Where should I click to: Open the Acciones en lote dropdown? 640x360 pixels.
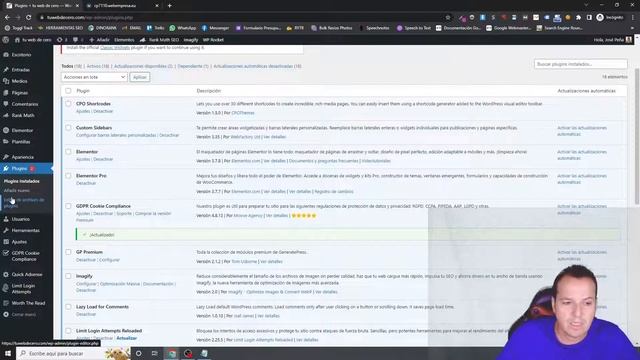94,77
